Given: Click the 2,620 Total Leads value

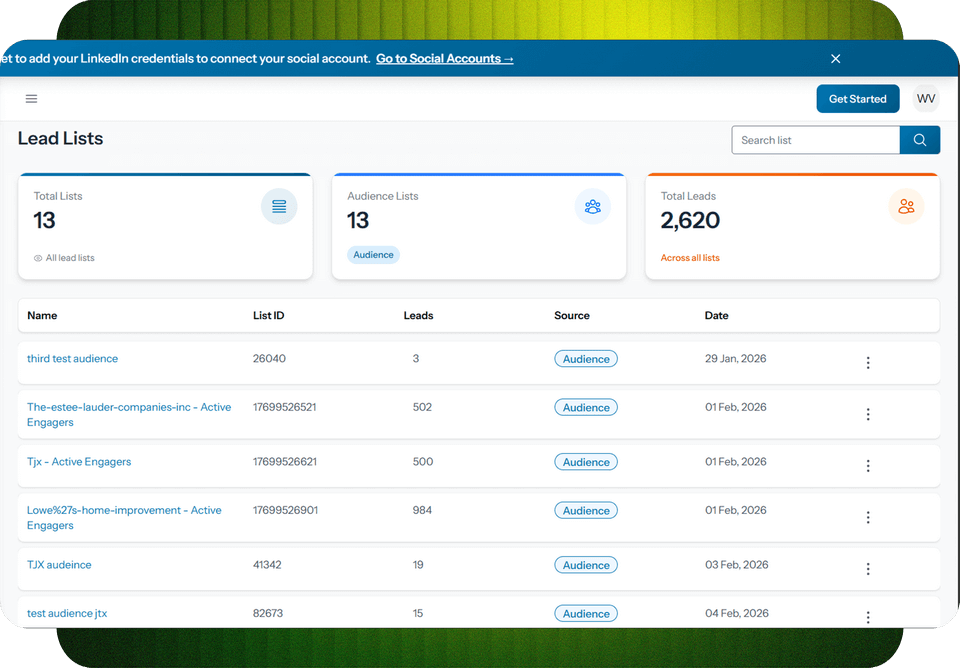Looking at the screenshot, I should click(690, 220).
